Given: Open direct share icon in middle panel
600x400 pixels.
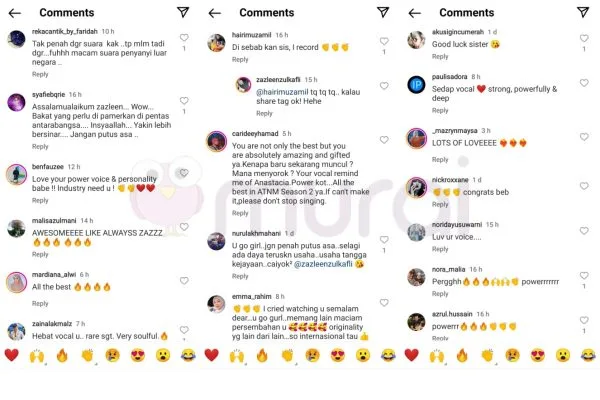Looking at the screenshot, I should click(x=383, y=12).
